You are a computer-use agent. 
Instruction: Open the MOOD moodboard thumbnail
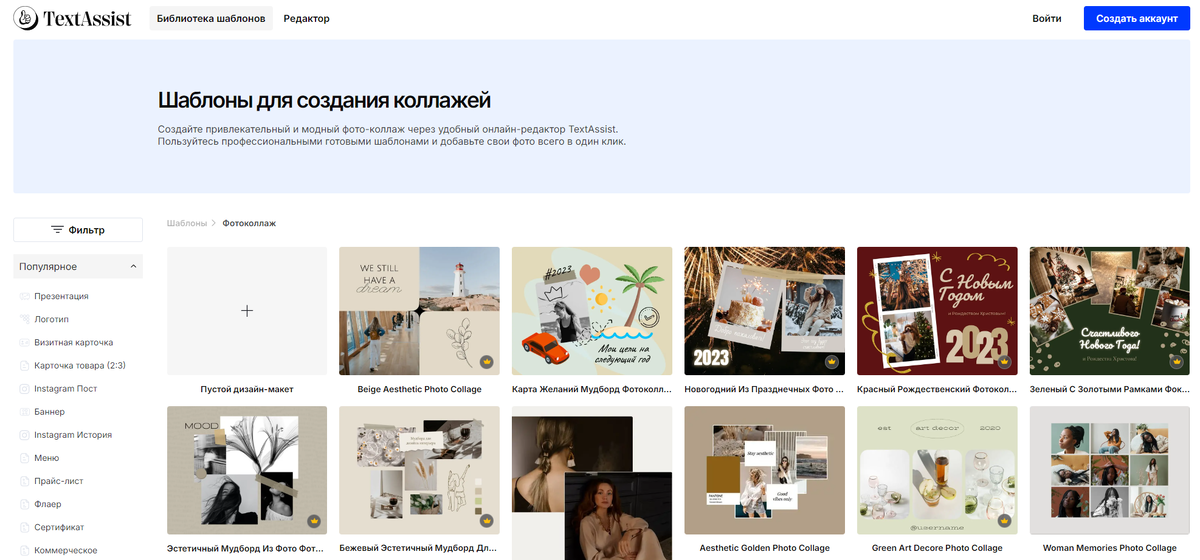pyautogui.click(x=247, y=470)
